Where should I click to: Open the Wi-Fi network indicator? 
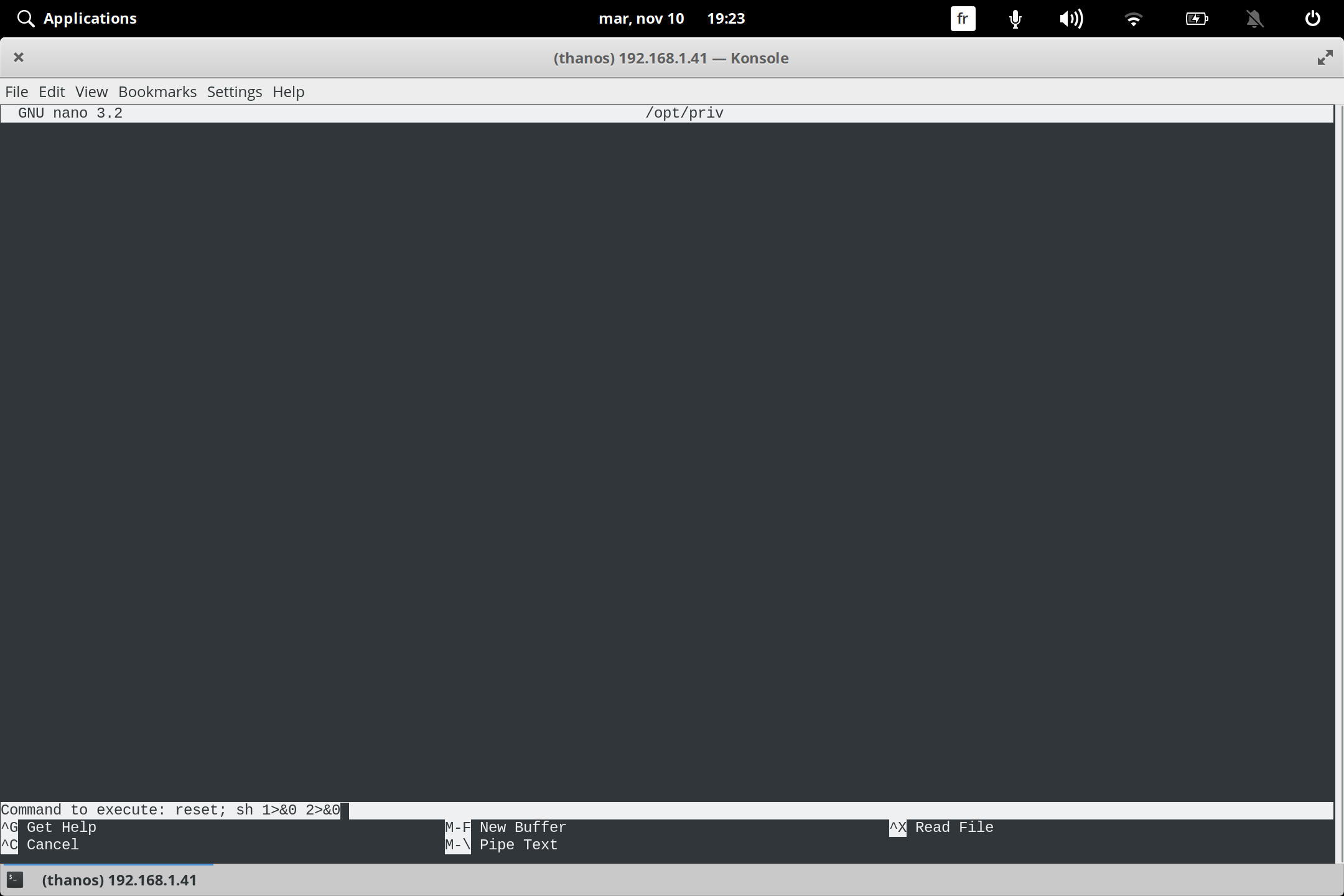1134,19
